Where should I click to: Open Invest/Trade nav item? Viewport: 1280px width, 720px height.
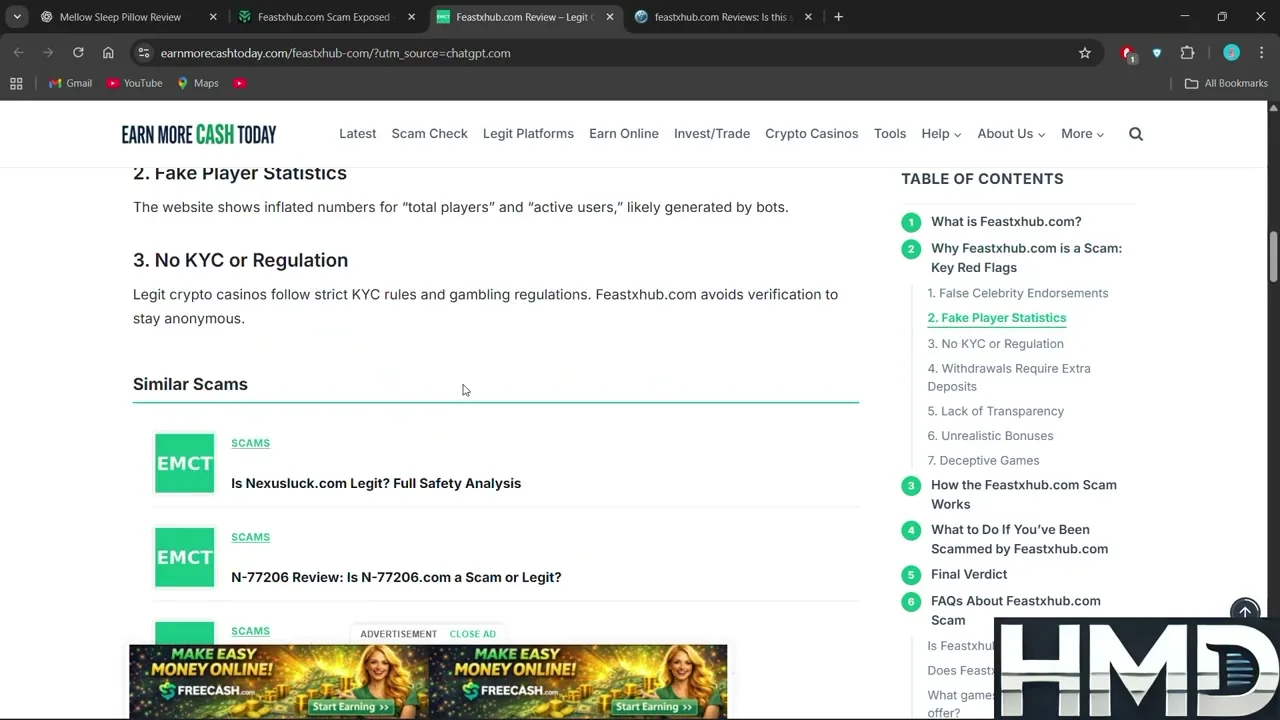(x=712, y=134)
